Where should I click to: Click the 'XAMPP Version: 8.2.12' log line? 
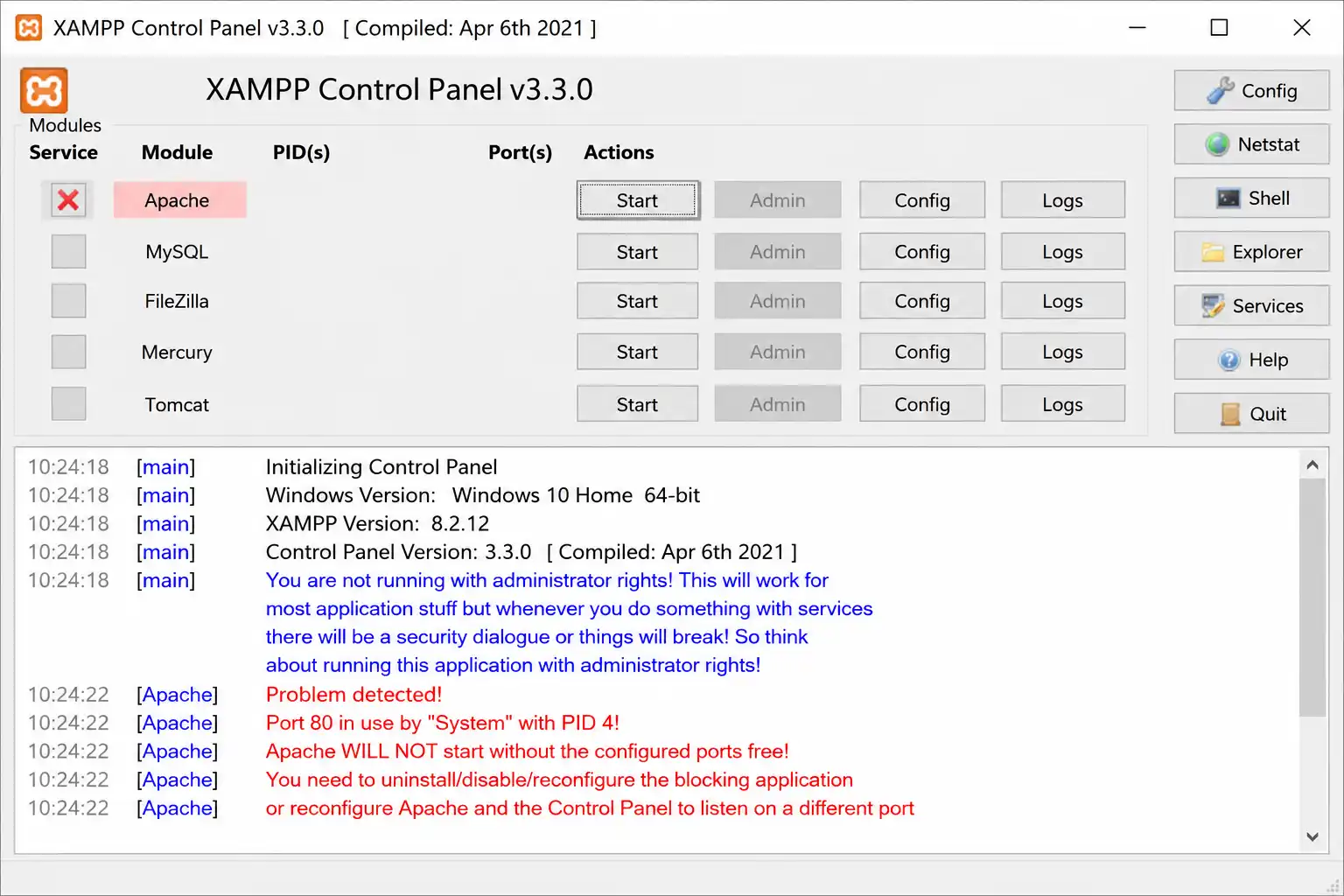pyautogui.click(x=377, y=523)
